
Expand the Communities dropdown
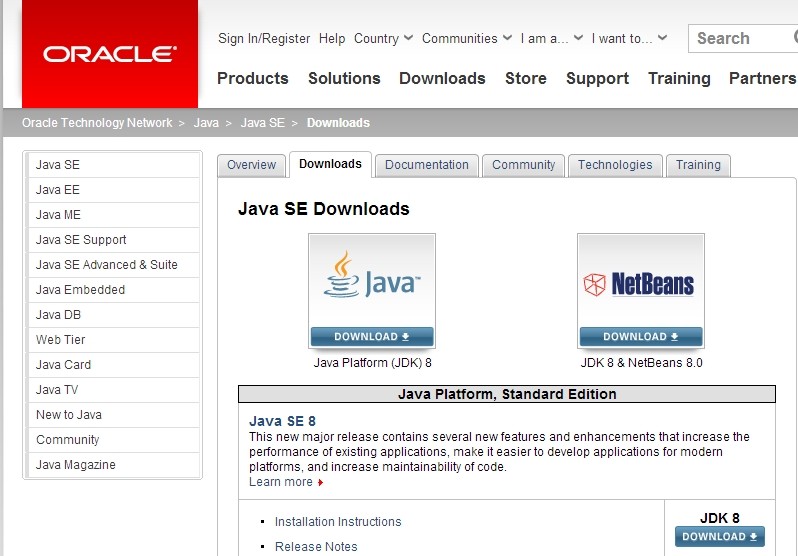click(x=467, y=38)
